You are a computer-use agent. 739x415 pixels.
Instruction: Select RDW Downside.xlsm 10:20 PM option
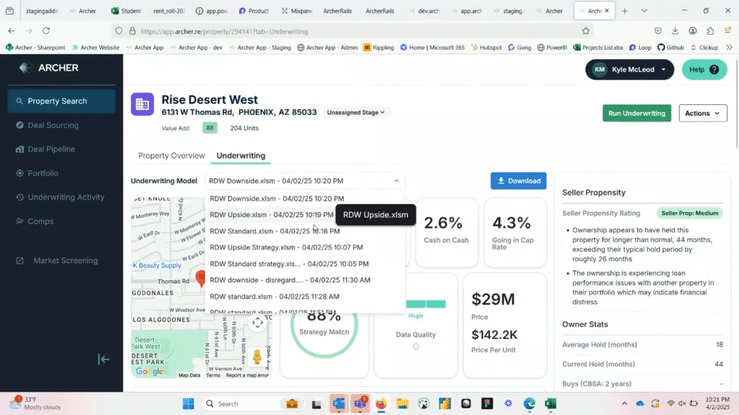(304, 198)
